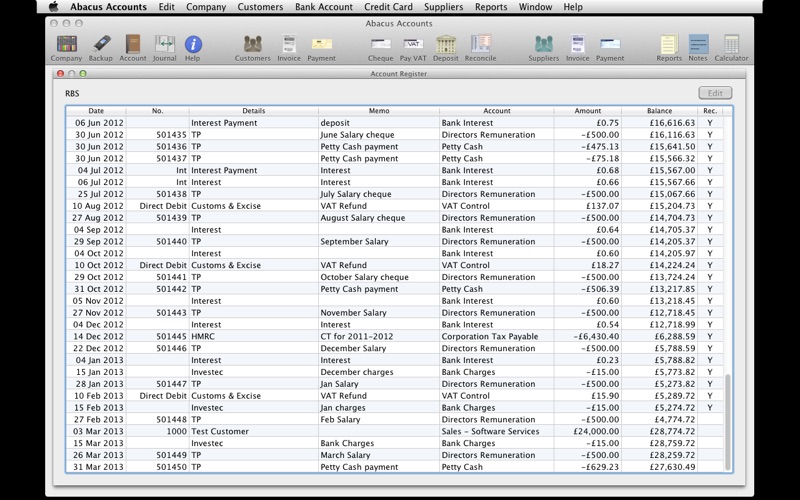The image size is (800, 500).
Task: Click the register vertical scrollbar thumb
Action: tap(728, 422)
